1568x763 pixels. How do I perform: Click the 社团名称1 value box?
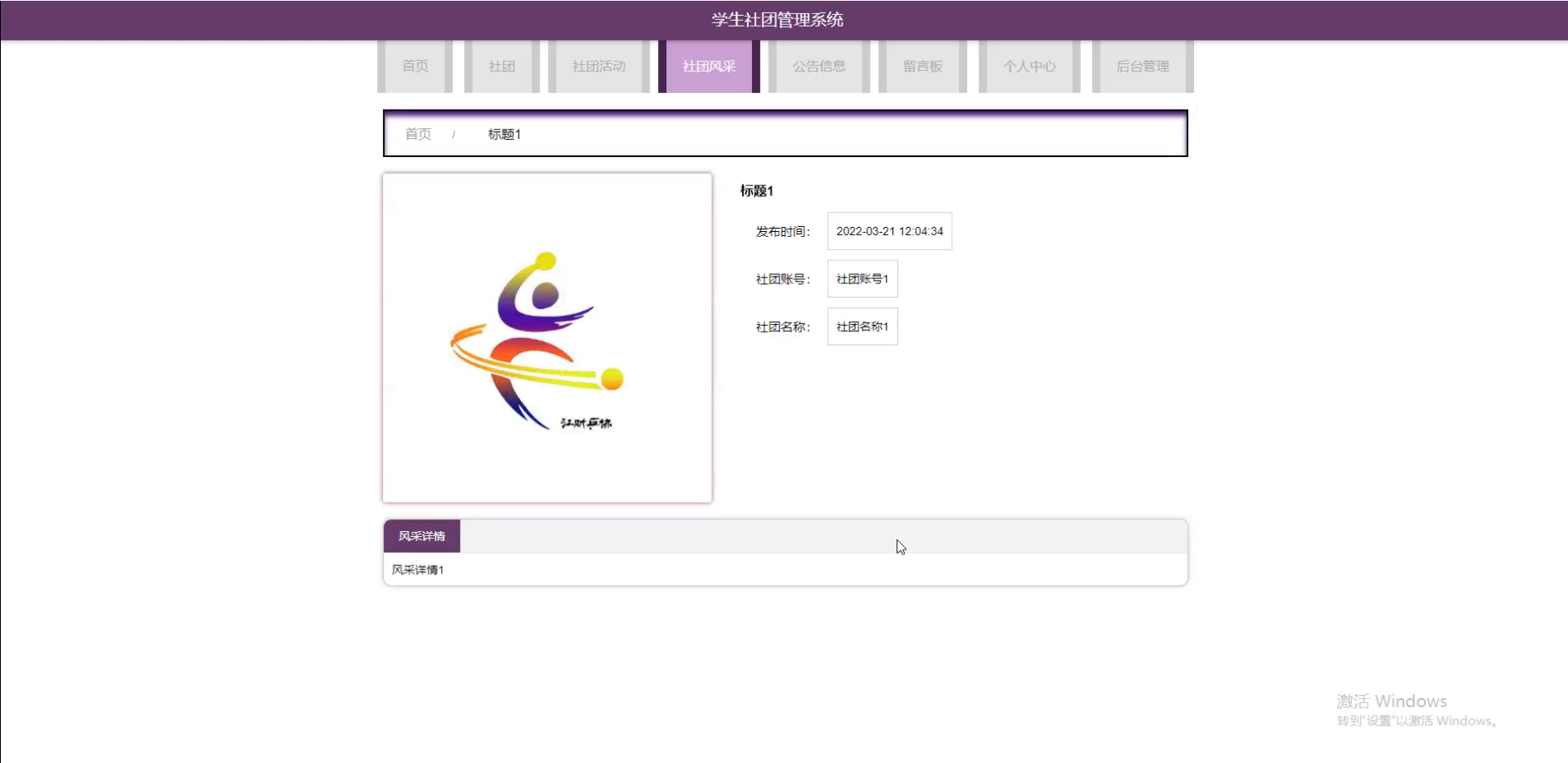coord(863,327)
